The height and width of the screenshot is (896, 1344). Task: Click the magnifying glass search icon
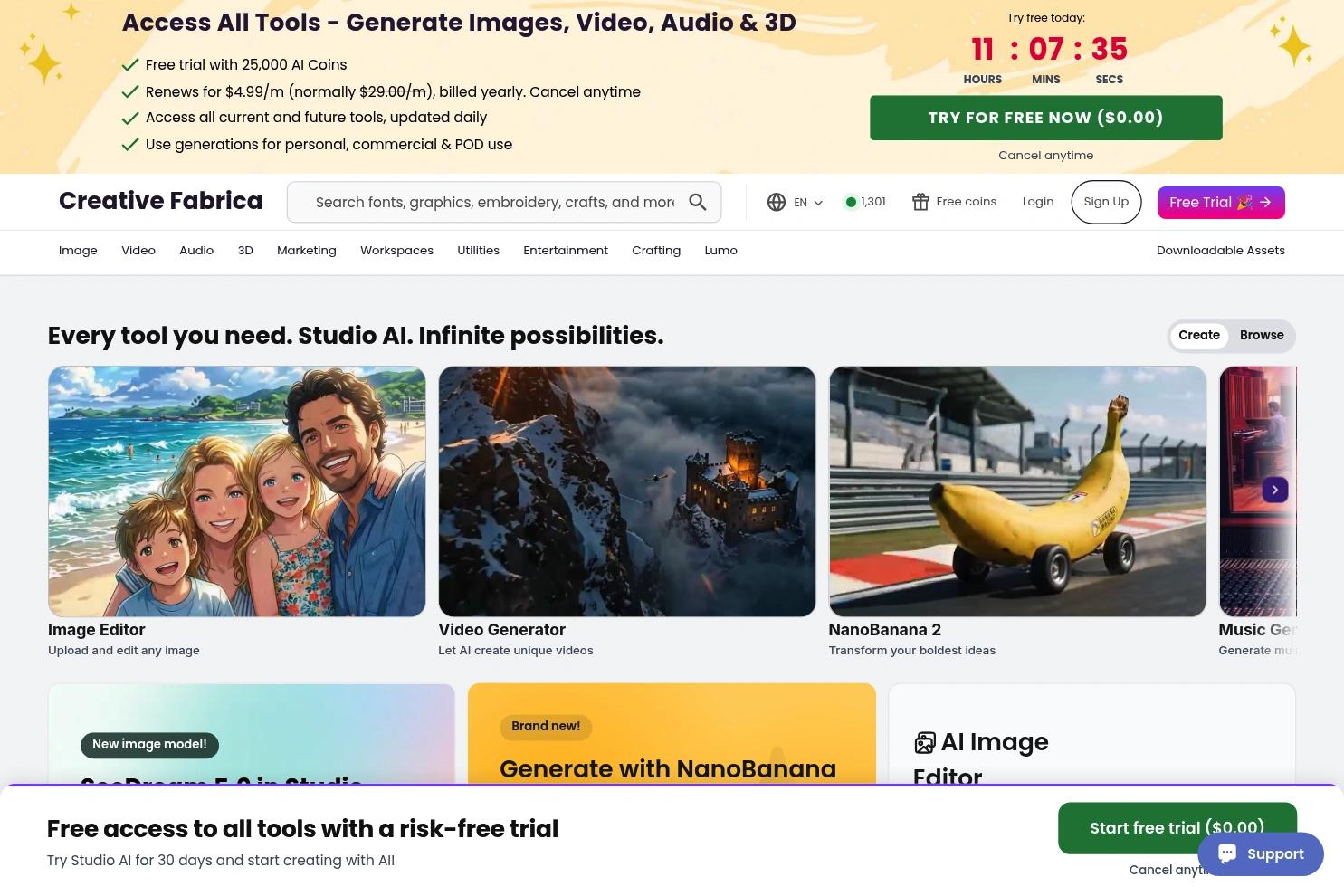click(x=697, y=202)
